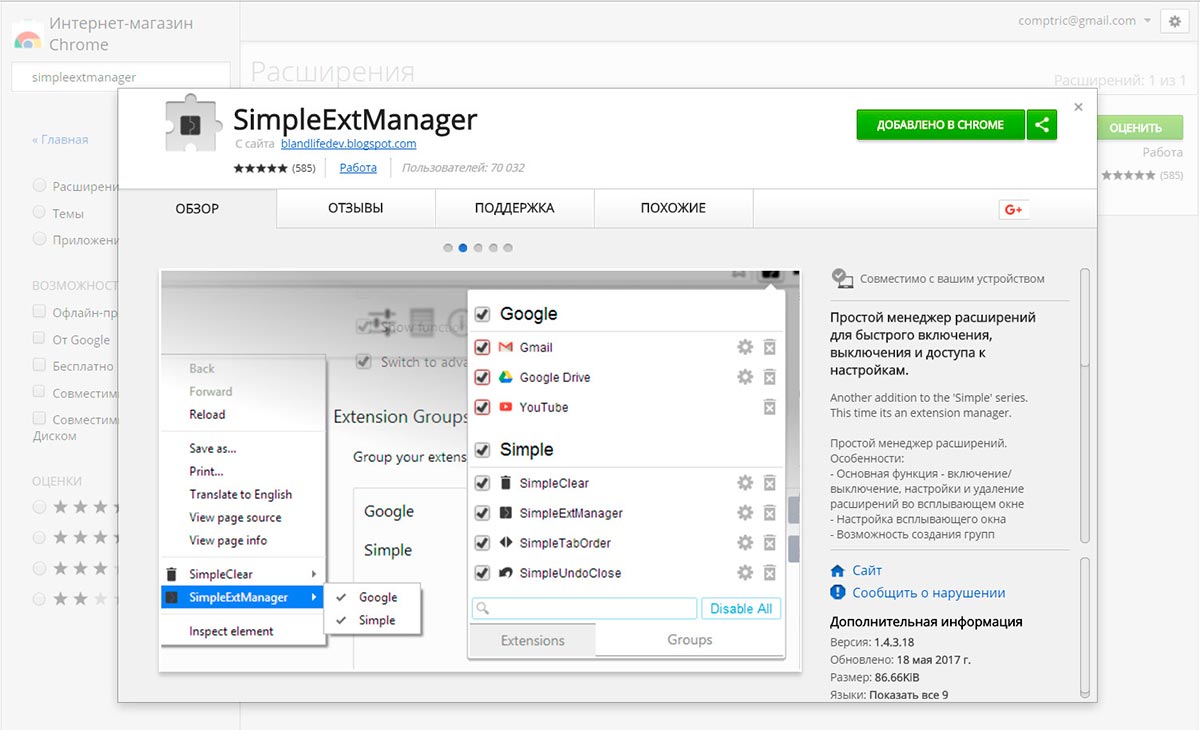The image size is (1200, 730).
Task: Click the Google Drive logo icon
Action: pos(507,377)
